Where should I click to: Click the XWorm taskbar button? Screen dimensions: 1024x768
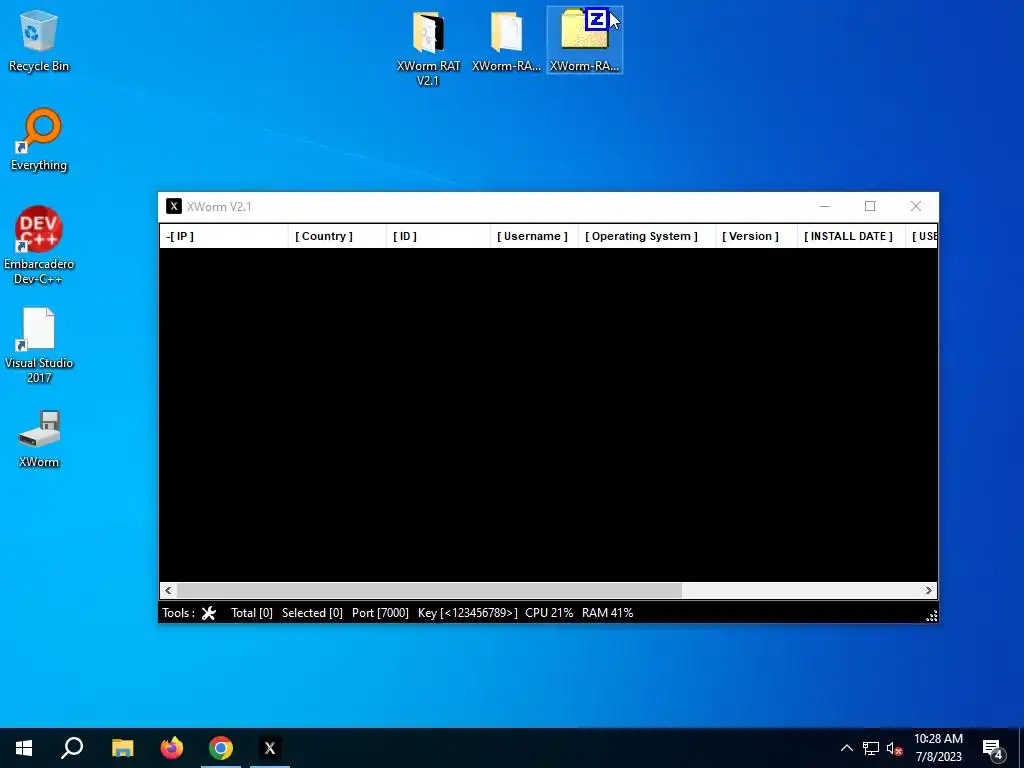click(x=270, y=748)
